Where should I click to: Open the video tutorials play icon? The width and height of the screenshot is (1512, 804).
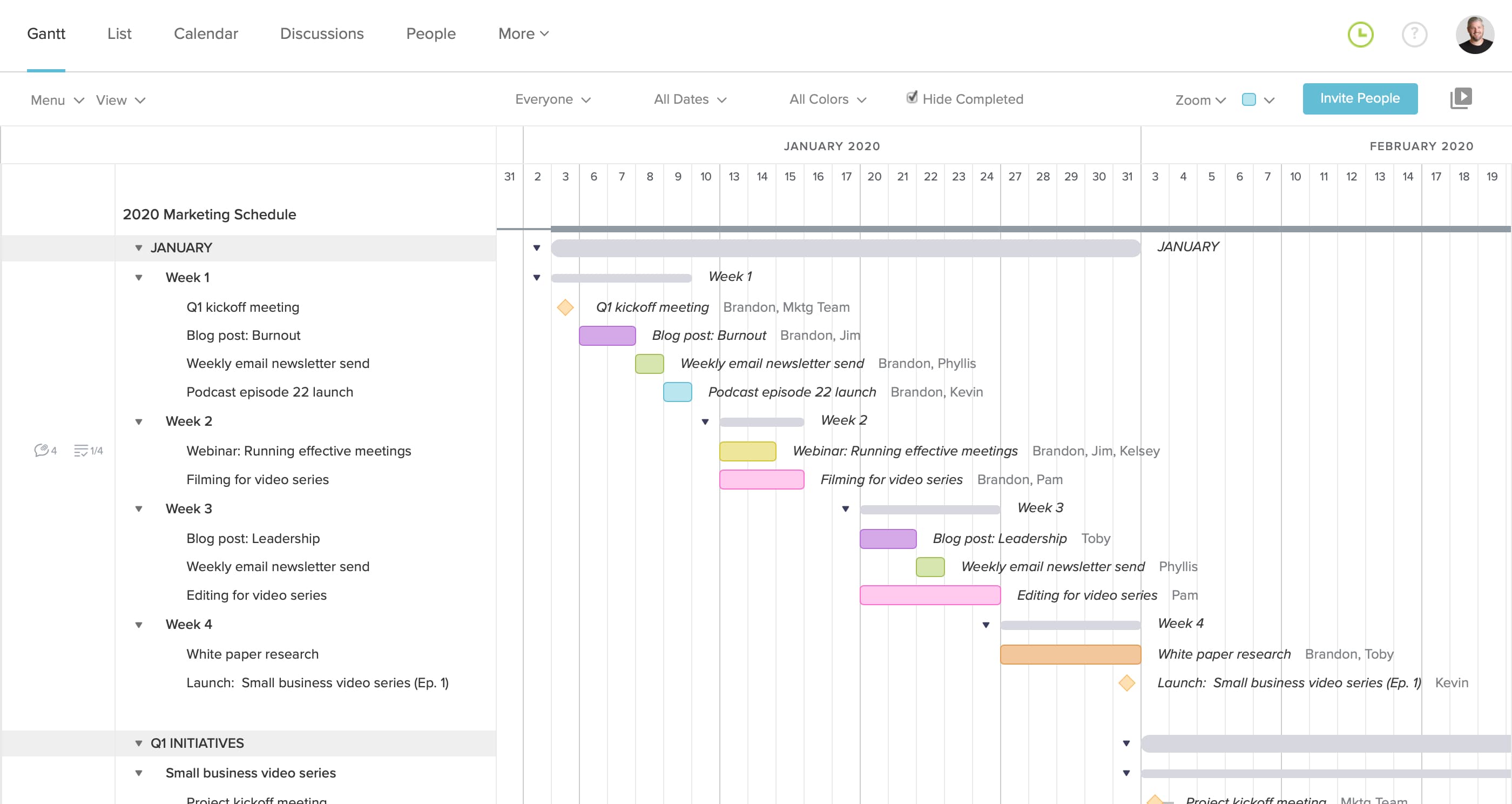(x=1460, y=98)
